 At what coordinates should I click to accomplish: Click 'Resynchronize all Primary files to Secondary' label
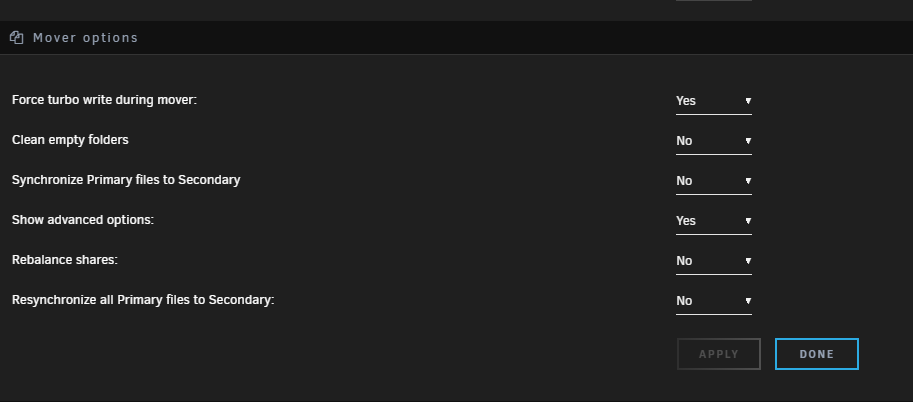(143, 300)
